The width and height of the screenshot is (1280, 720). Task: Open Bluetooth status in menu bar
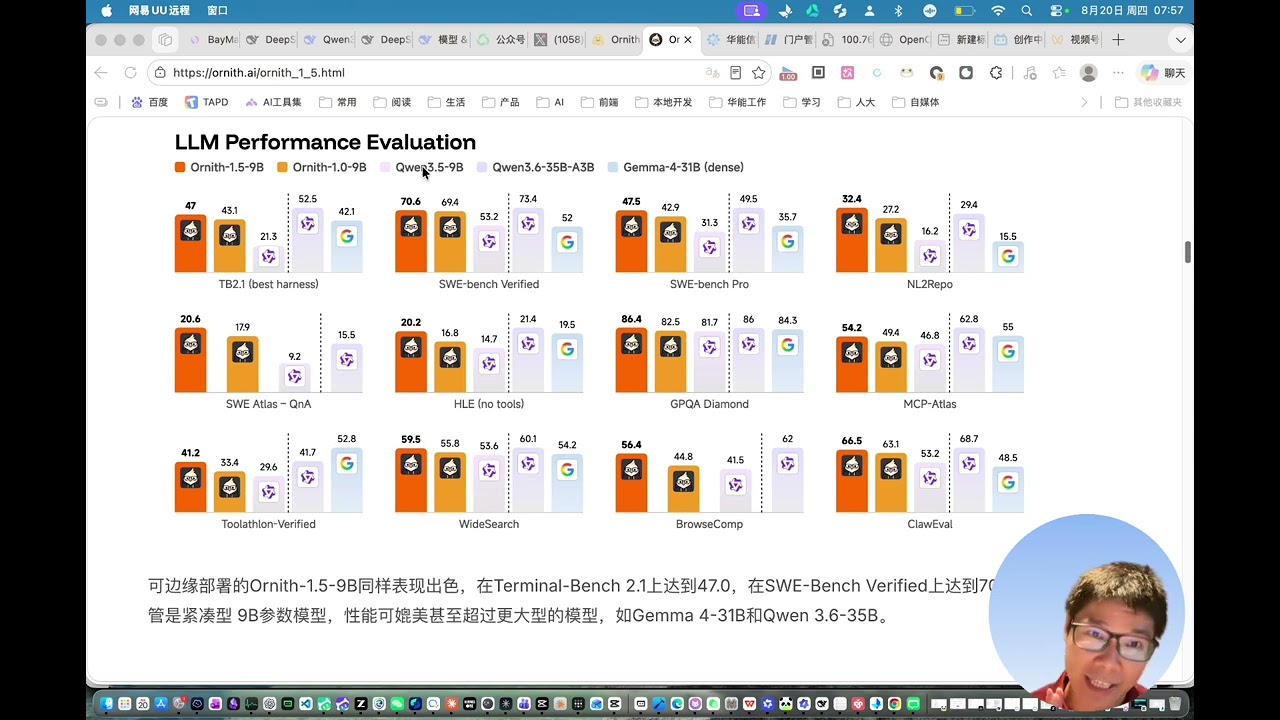898,11
